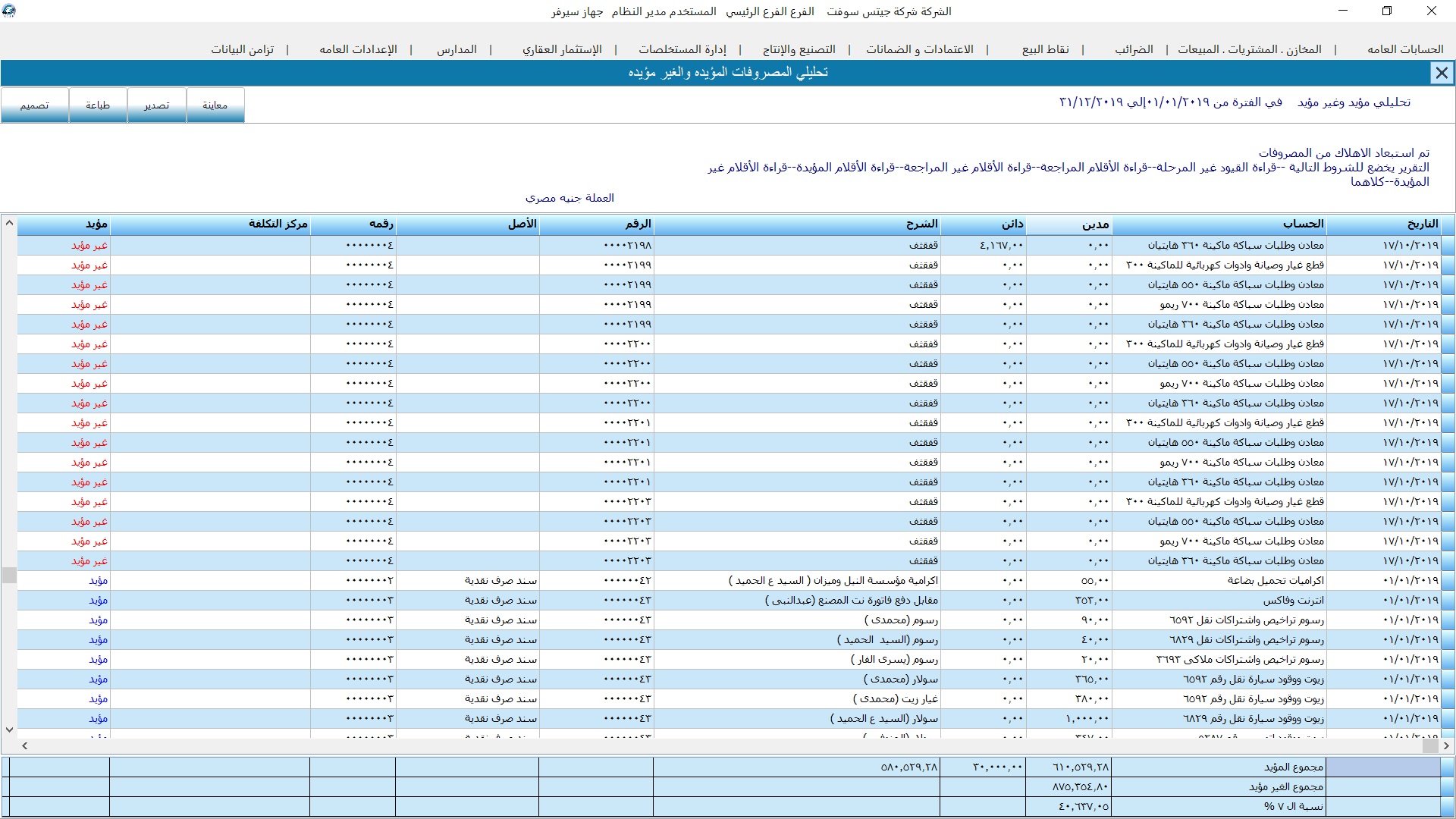The height and width of the screenshot is (819, 1456).
Task: Sort by التاريخ column header
Action: 1384,224
